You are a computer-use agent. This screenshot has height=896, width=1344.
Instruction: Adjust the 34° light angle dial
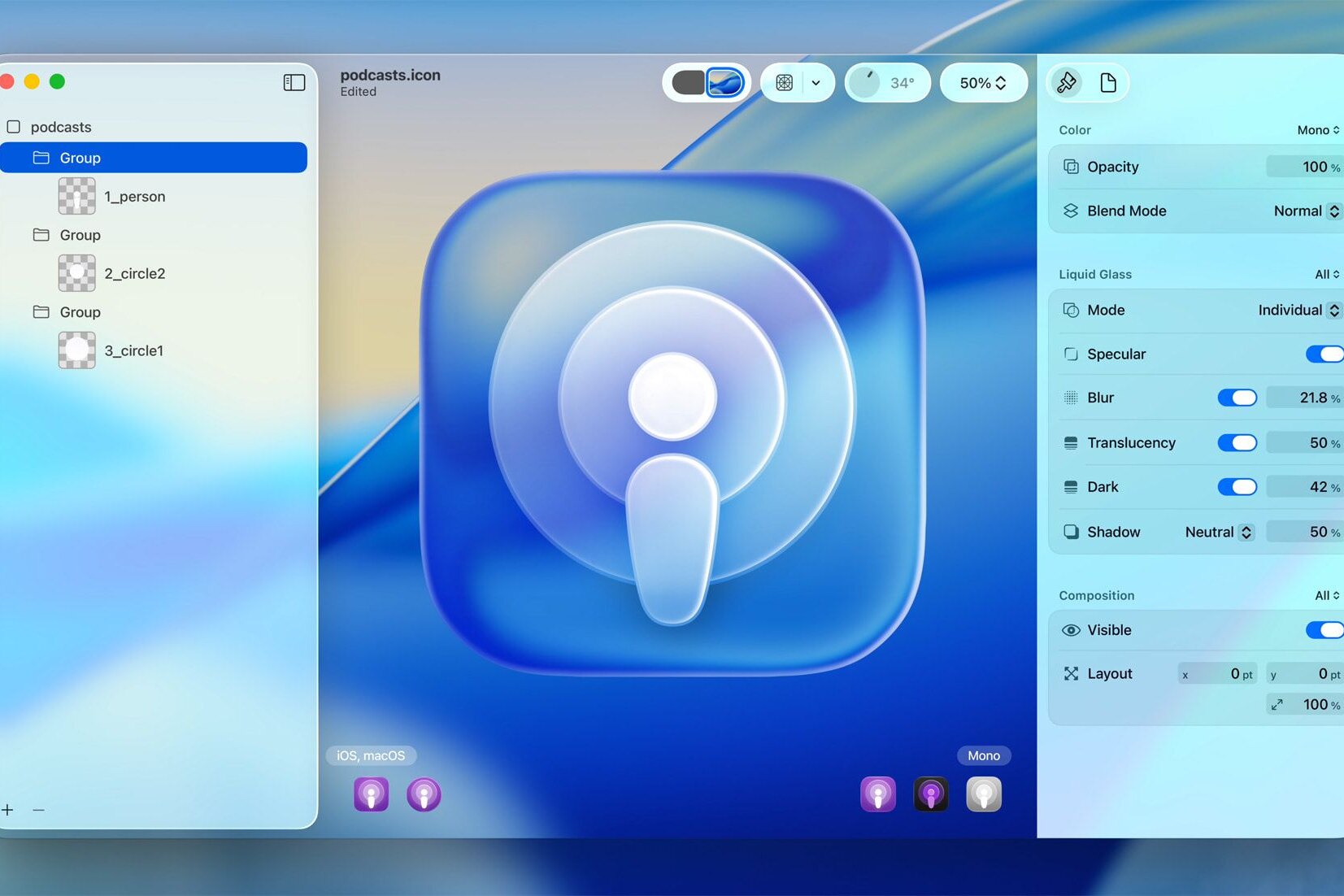866,82
